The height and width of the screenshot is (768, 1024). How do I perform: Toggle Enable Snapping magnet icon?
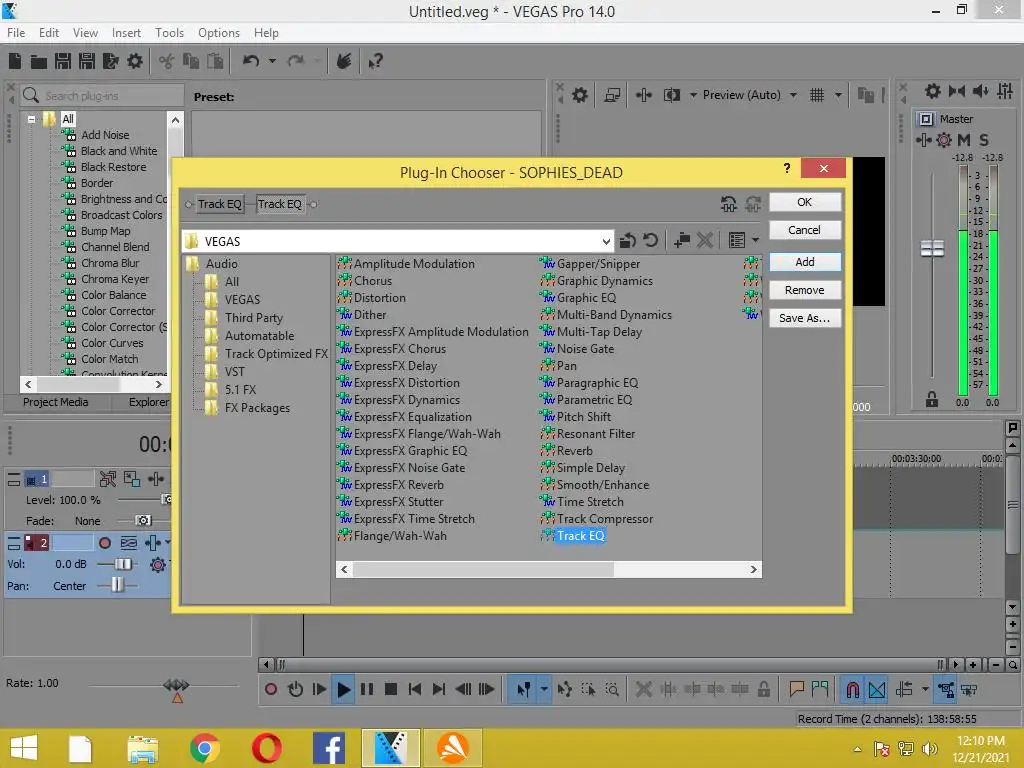coord(852,689)
